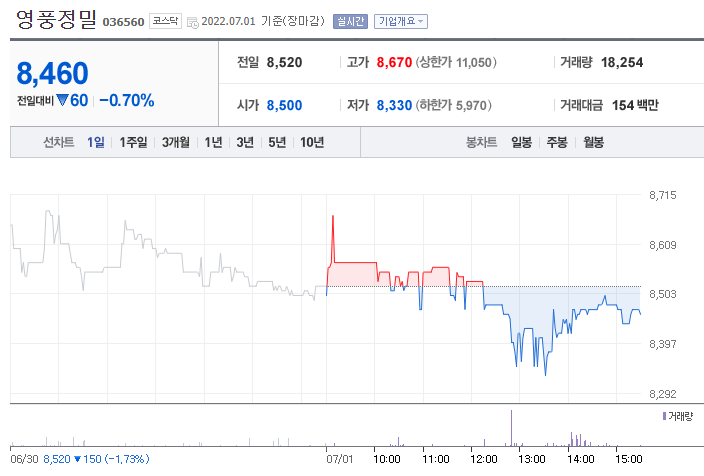Click the 15:00 time axis label
Viewport: 704px width, 476px height.
[x=629, y=459]
